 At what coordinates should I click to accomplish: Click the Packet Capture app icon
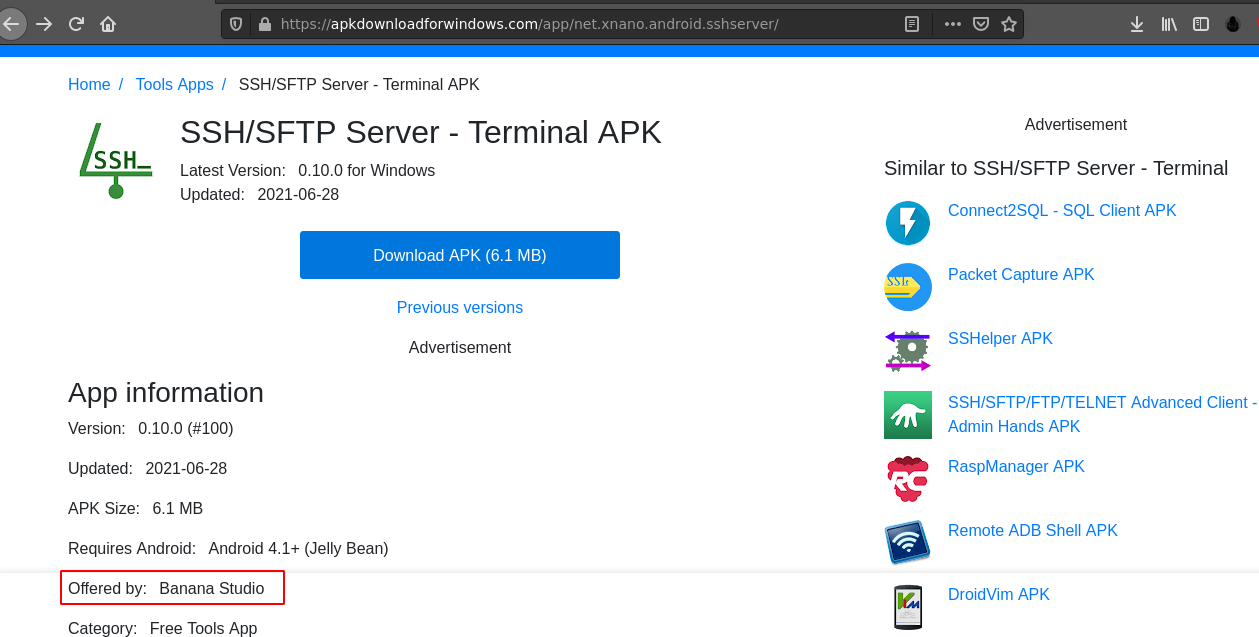(x=908, y=287)
